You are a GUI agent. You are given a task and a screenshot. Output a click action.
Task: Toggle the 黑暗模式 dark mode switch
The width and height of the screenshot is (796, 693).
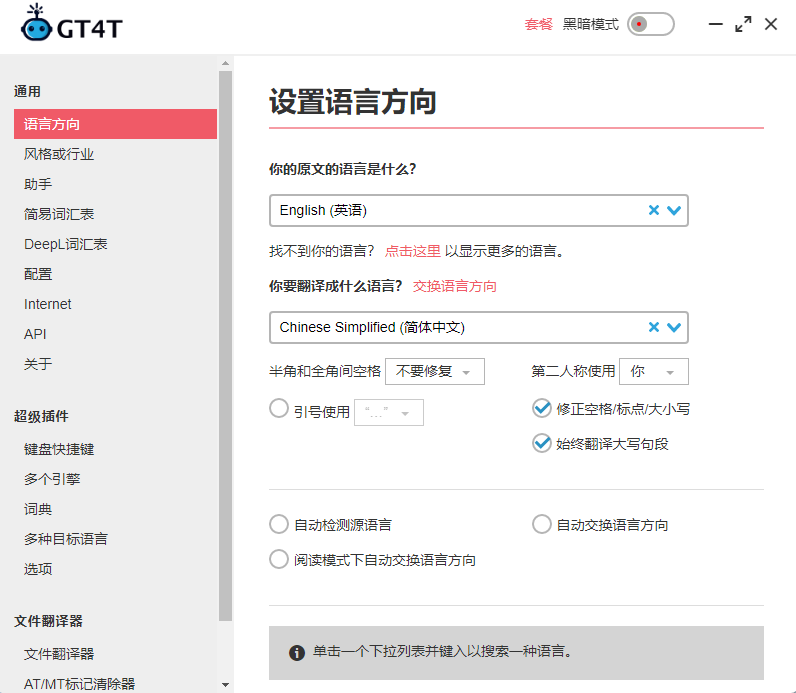click(x=650, y=24)
